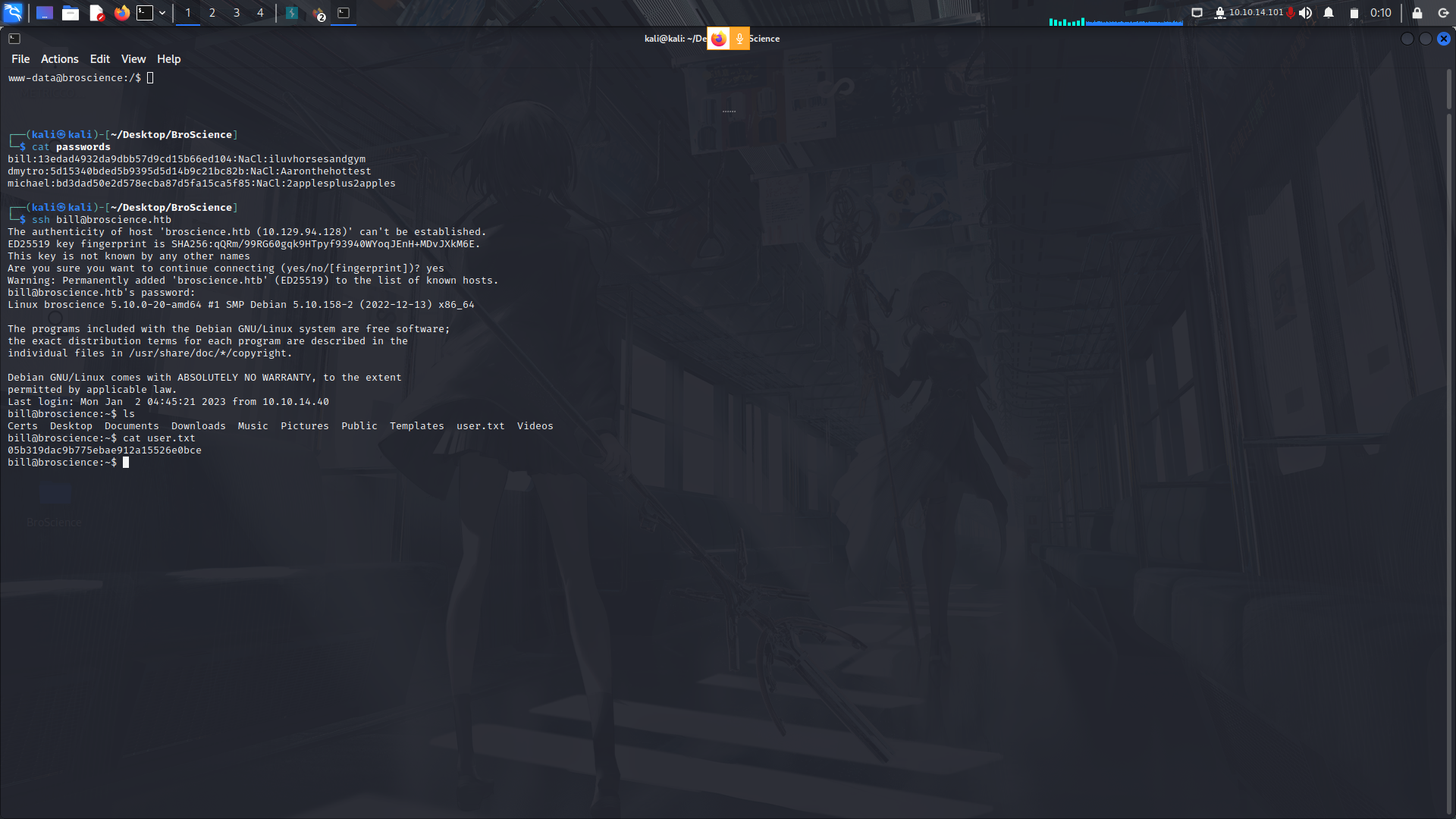
Task: Click the logout button at top right
Action: pos(1443,13)
